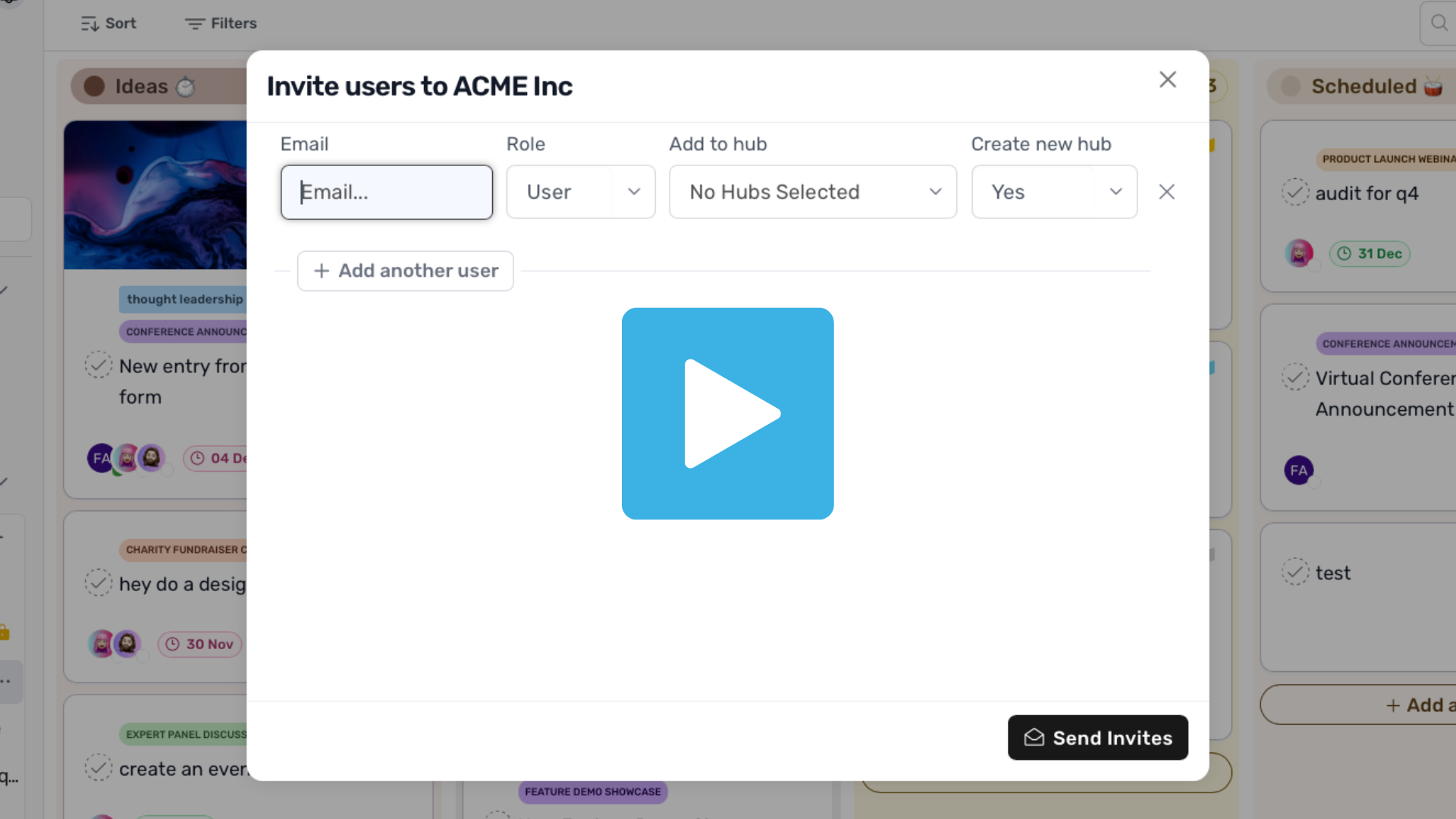Viewport: 1456px width, 819px height.
Task: Select the Scheduled column header
Action: click(1363, 86)
